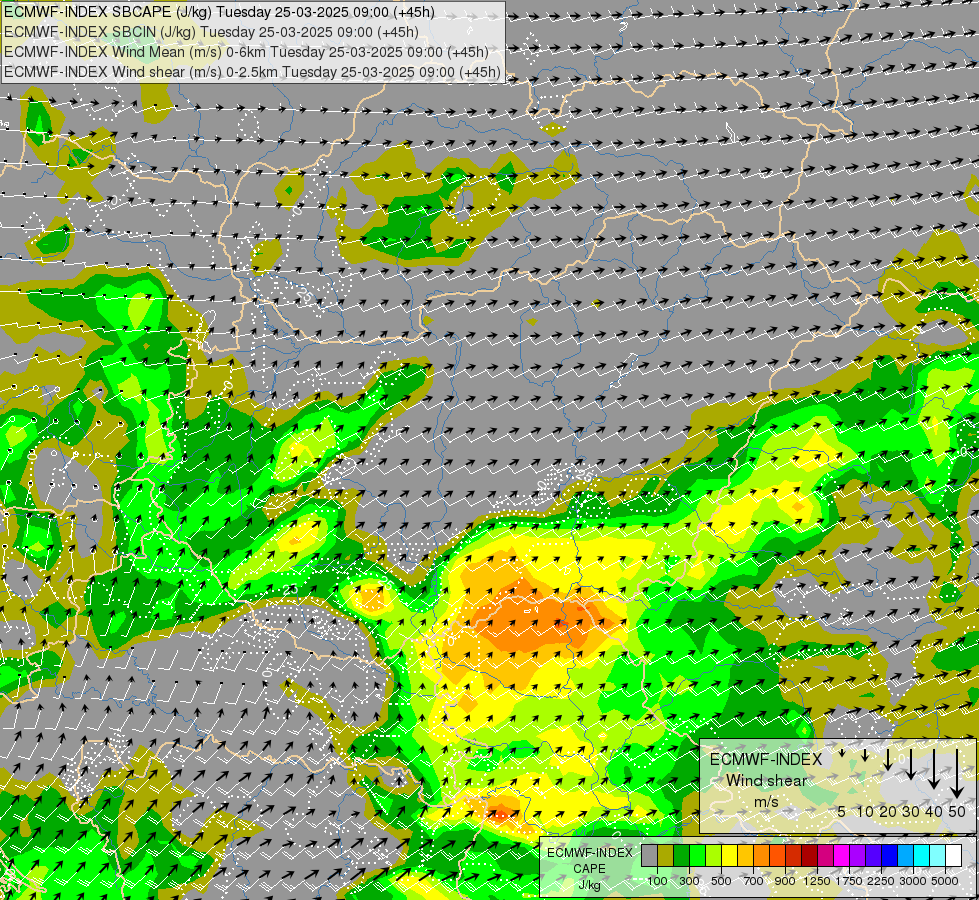This screenshot has width=979, height=900.
Task: Pick the dark maroon CAPE legend swatch
Action: [x=810, y=856]
